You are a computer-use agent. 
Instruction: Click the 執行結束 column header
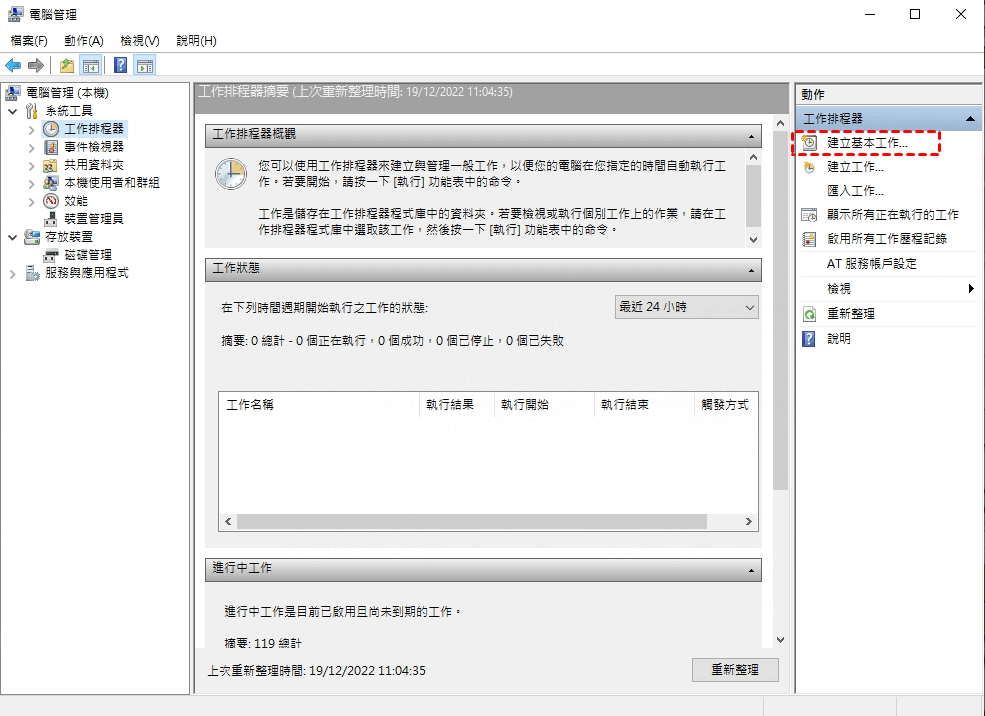(644, 405)
